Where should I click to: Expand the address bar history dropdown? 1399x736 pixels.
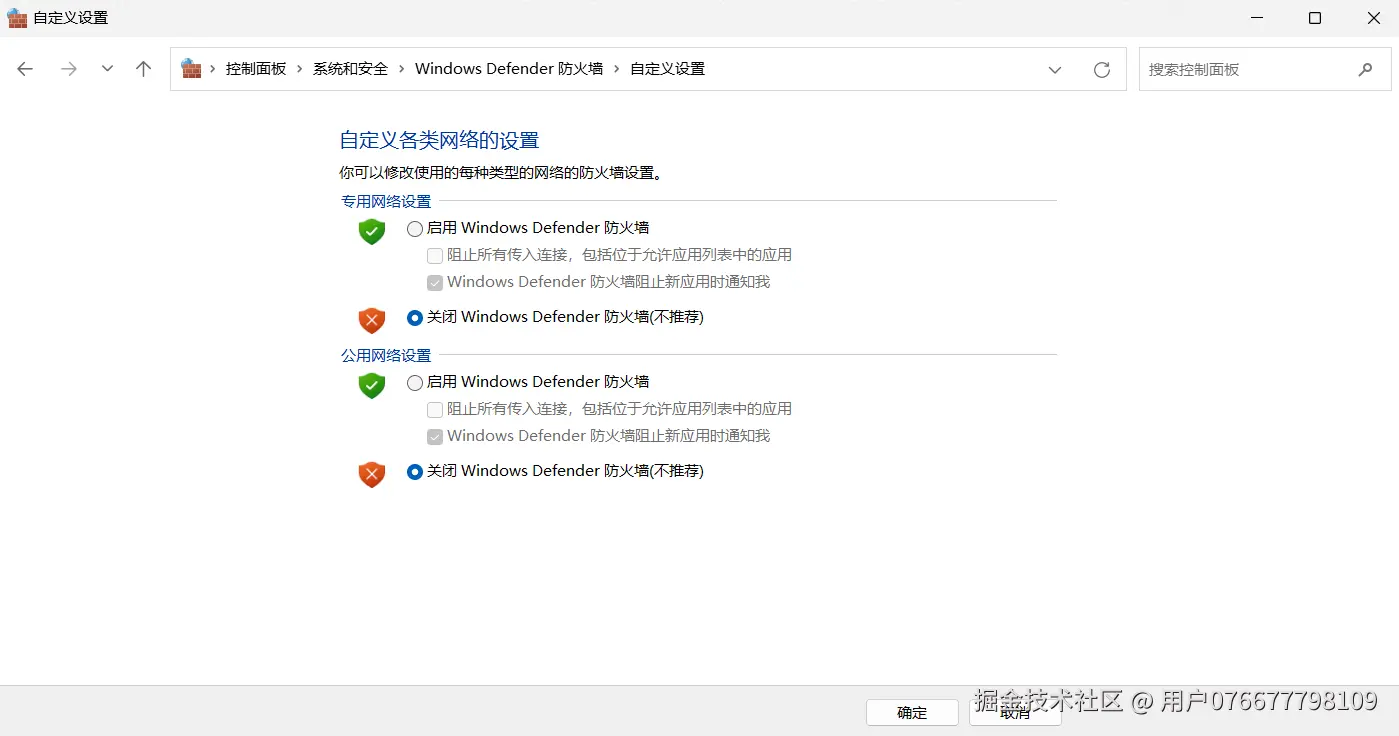click(1055, 69)
